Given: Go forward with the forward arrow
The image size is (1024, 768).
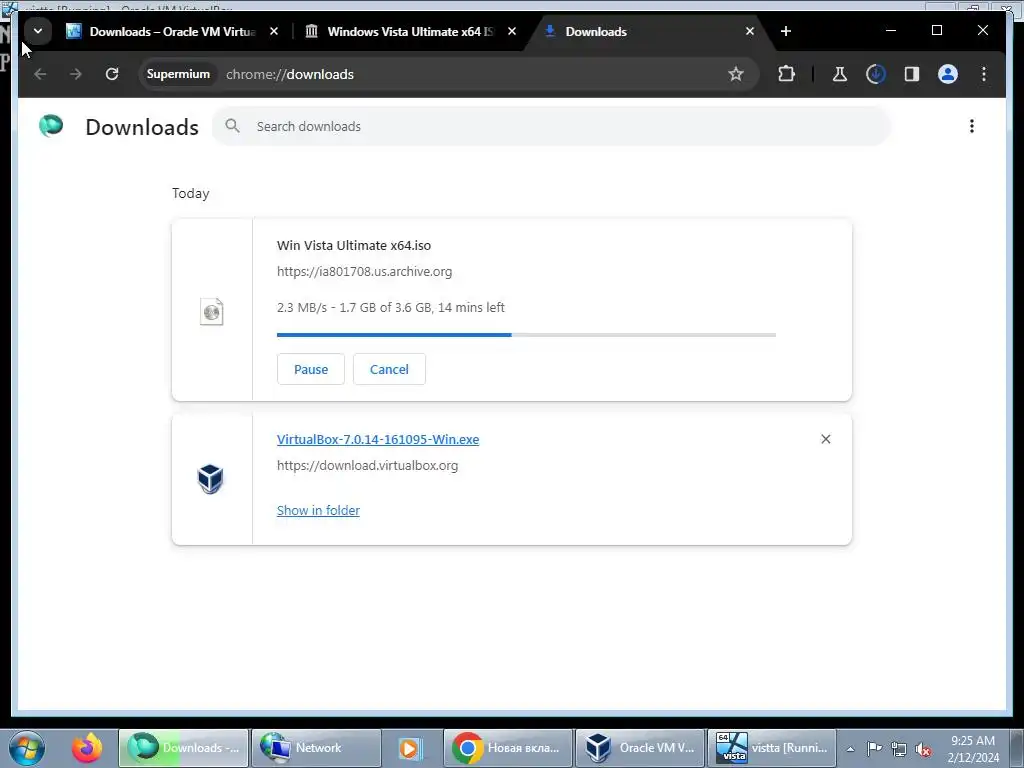Looking at the screenshot, I should [76, 74].
